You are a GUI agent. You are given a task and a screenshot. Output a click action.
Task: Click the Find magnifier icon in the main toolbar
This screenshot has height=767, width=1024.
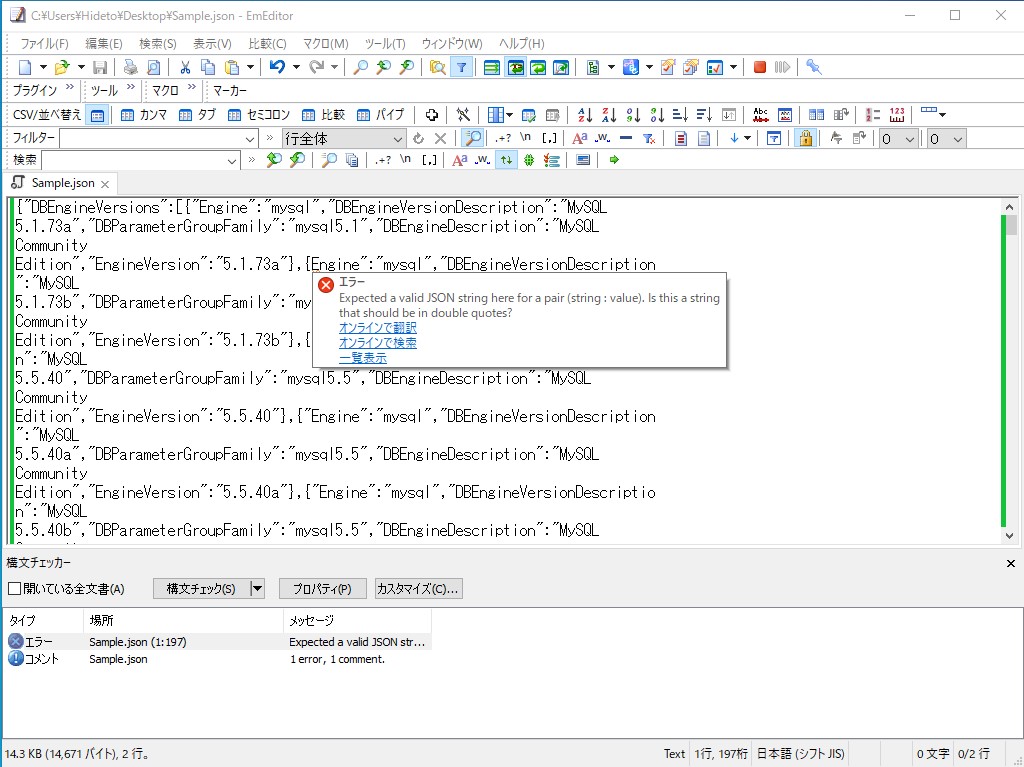[360, 67]
